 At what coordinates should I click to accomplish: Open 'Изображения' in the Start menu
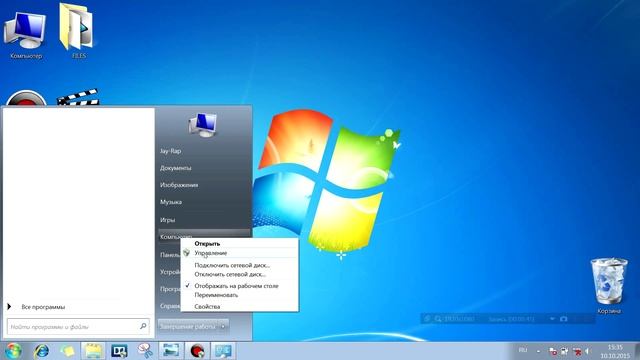[x=179, y=185]
